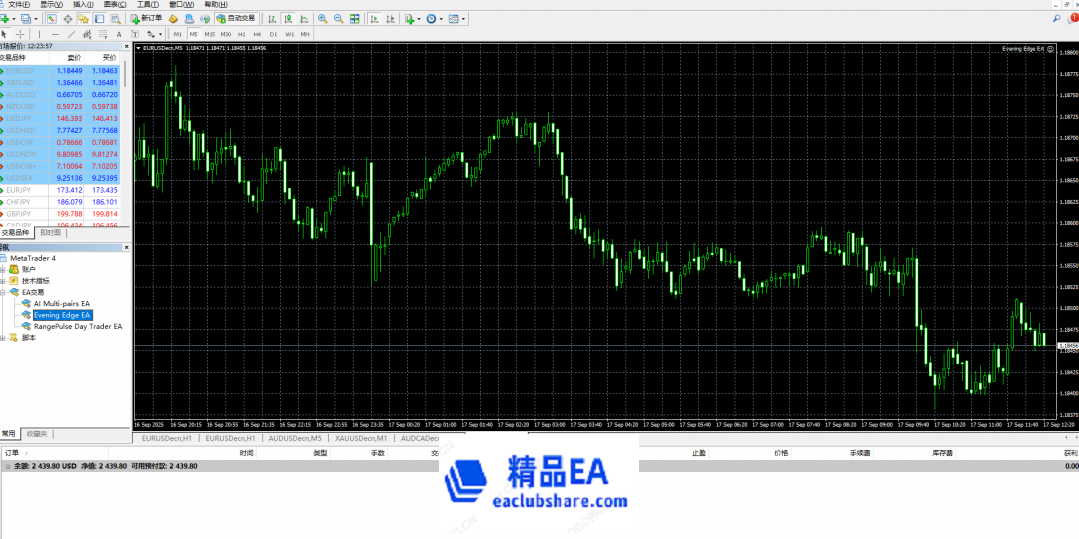Viewport: 1079px width, 539px height.
Task: Open the Data Window crosshair icon
Action: pyautogui.click(x=67, y=19)
